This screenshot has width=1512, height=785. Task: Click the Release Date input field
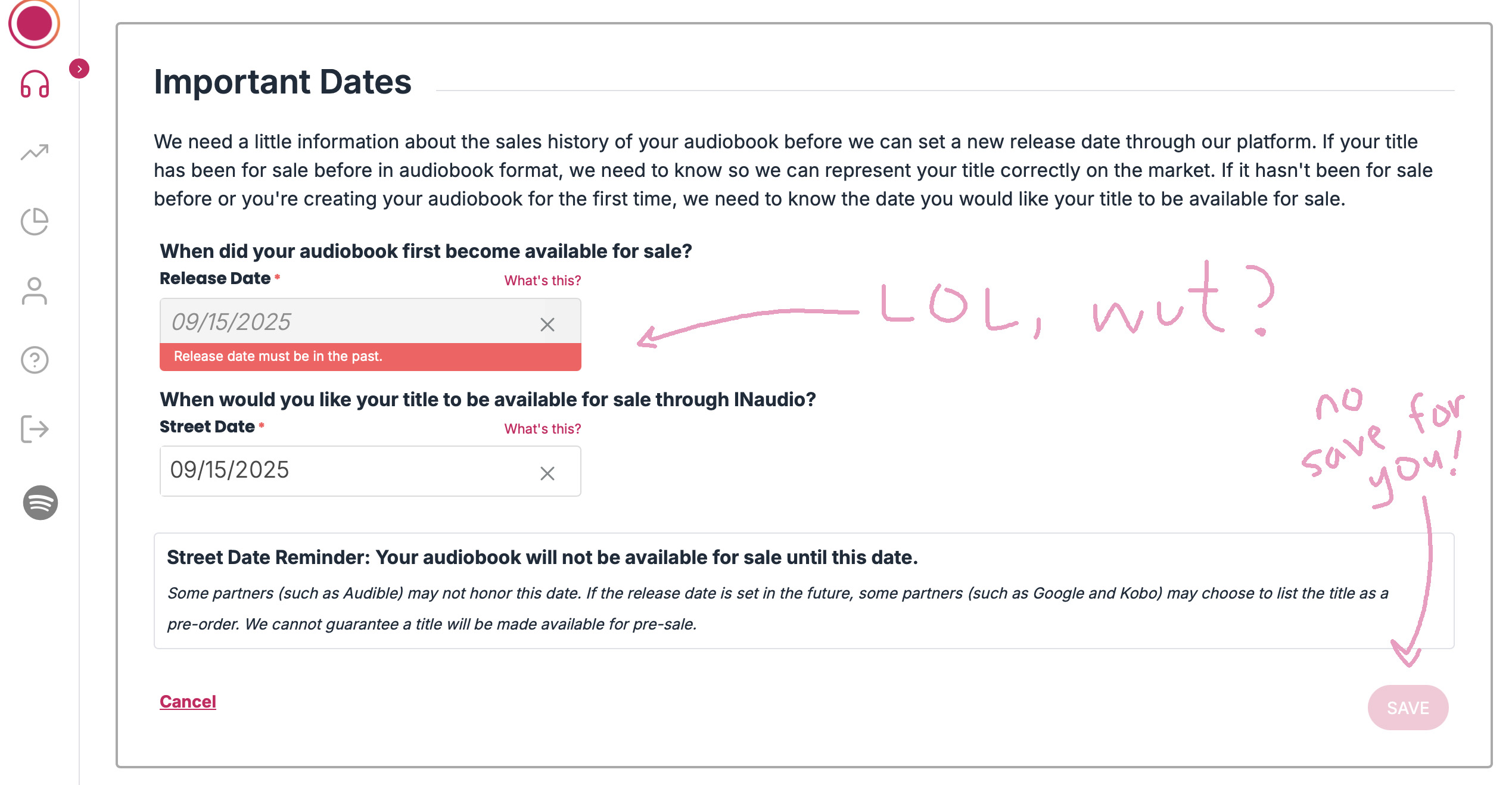(x=346, y=322)
